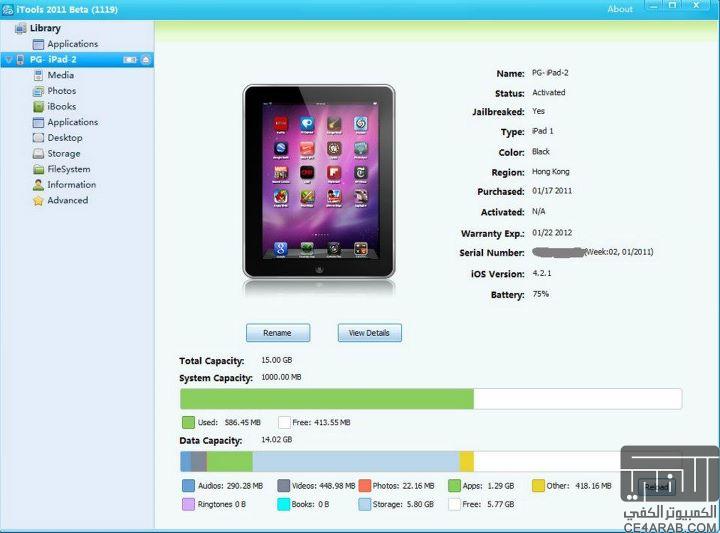The width and height of the screenshot is (720, 533).
Task: Click the Storage drive icon
Action: [x=39, y=154]
